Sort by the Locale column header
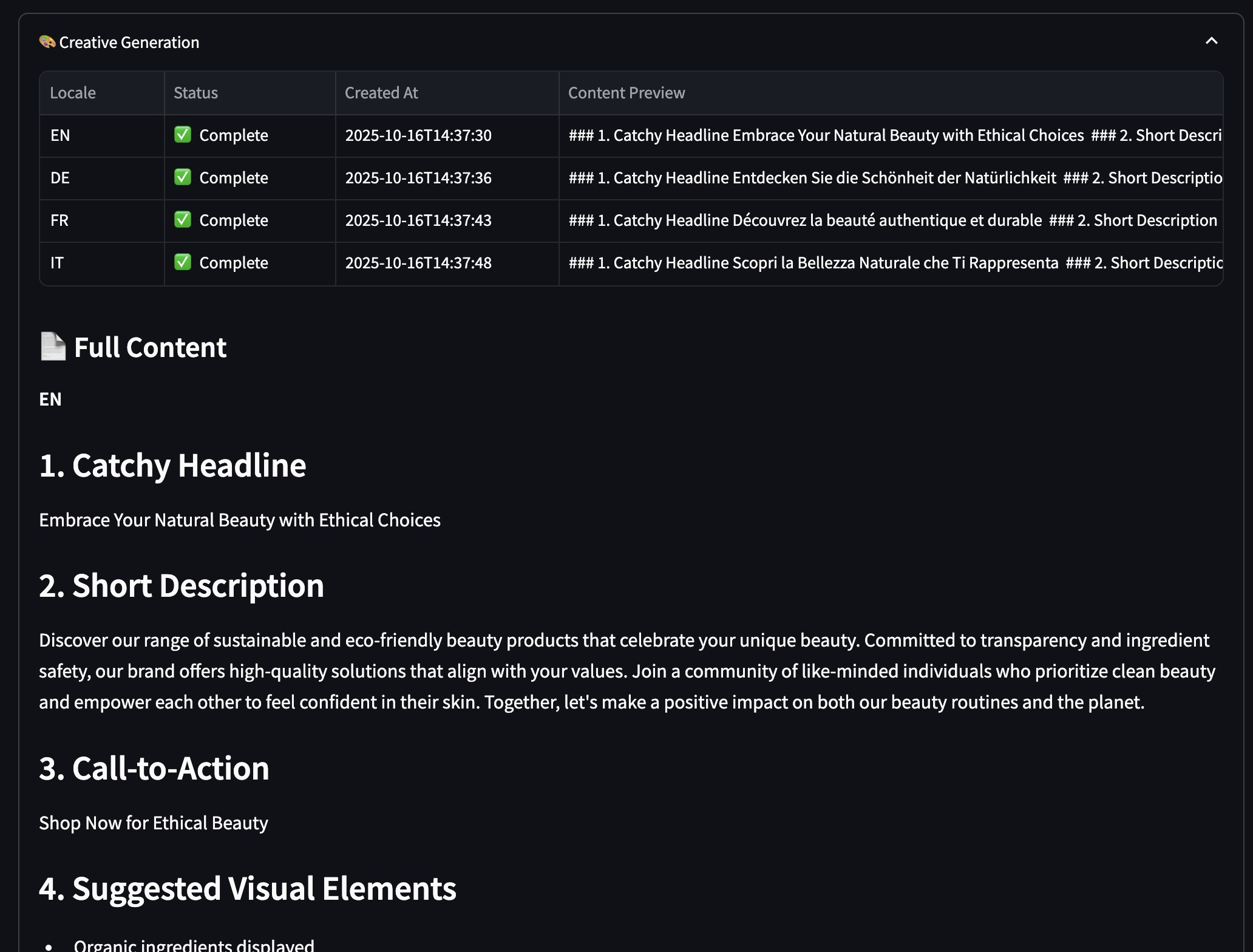1253x952 pixels. (73, 93)
